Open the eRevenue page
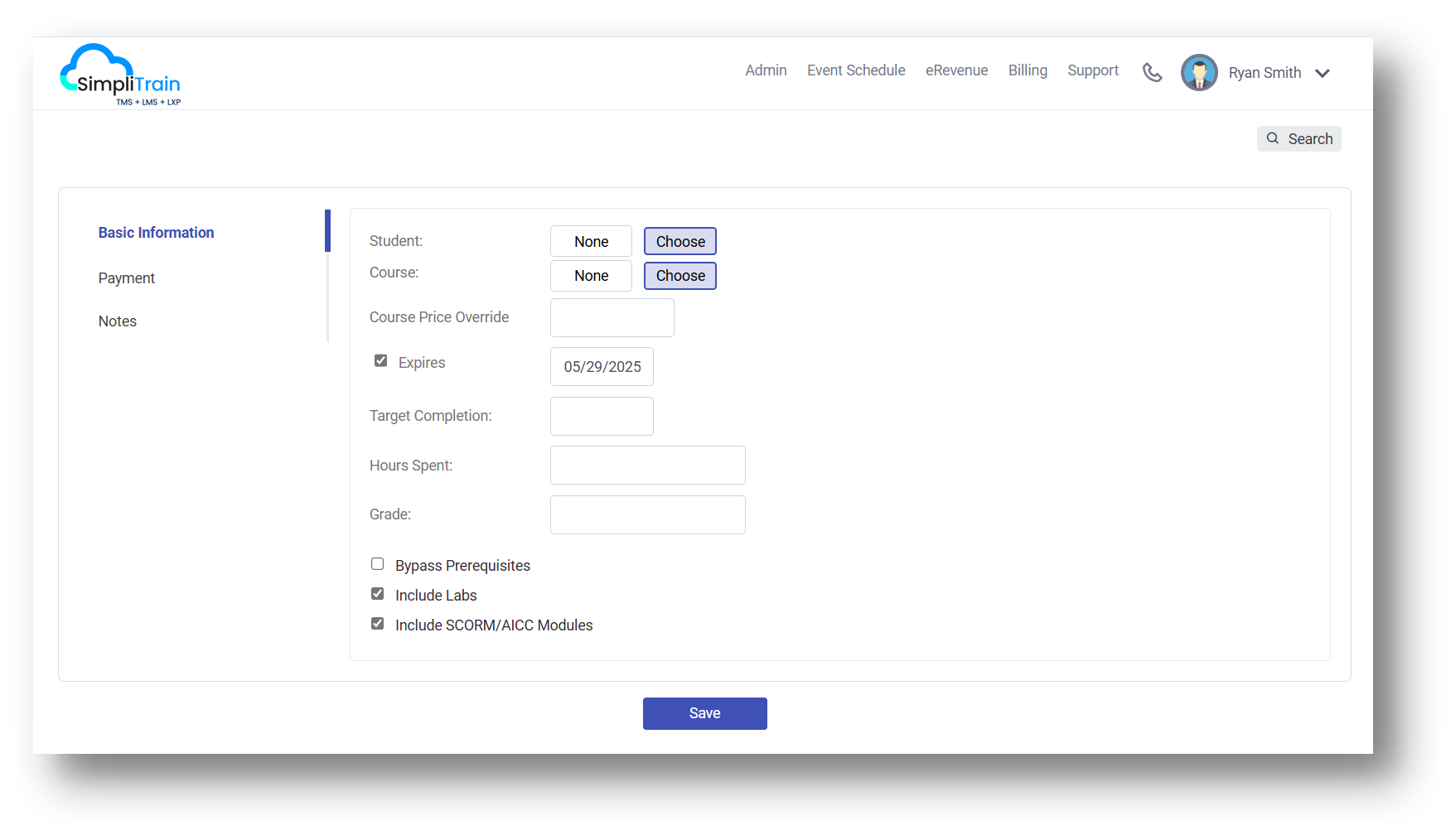Viewport: 1451px width, 840px height. [956, 70]
